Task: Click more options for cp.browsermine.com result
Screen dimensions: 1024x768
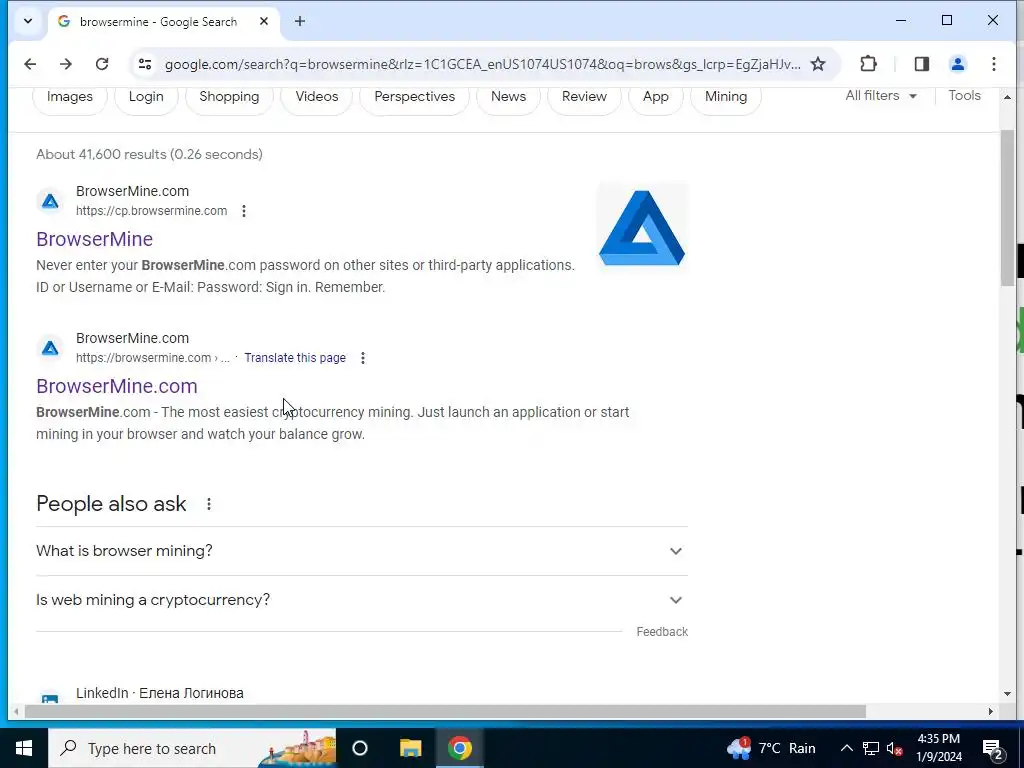Action: [x=244, y=211]
